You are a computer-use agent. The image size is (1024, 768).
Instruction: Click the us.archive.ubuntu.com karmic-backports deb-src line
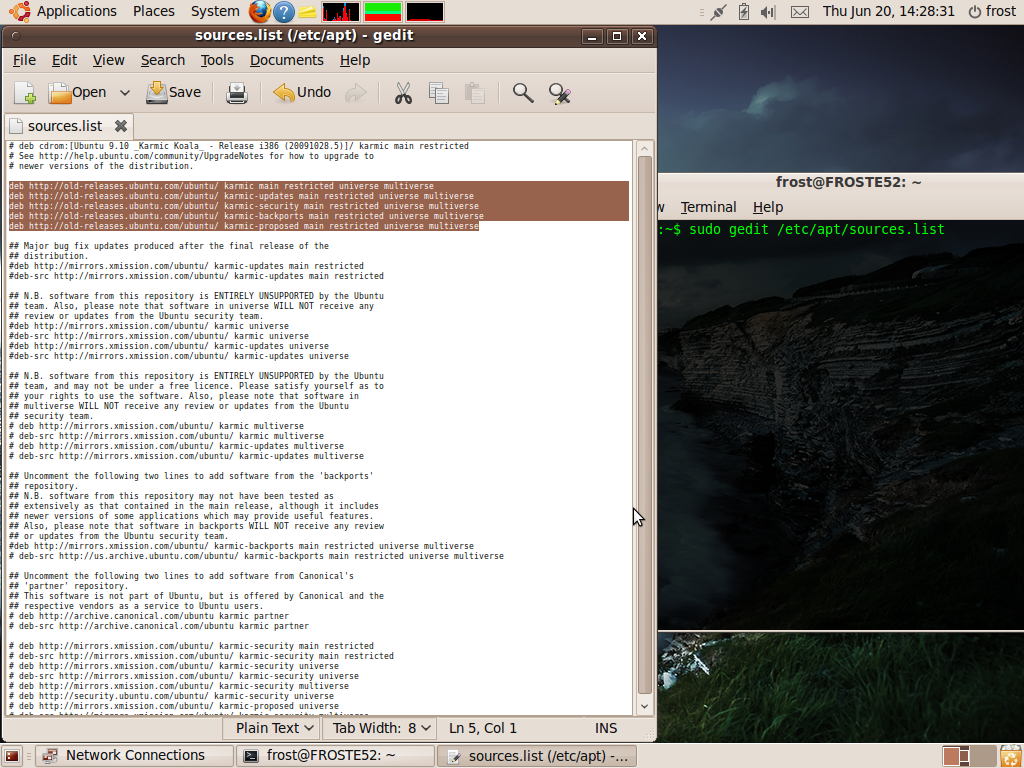[256, 556]
